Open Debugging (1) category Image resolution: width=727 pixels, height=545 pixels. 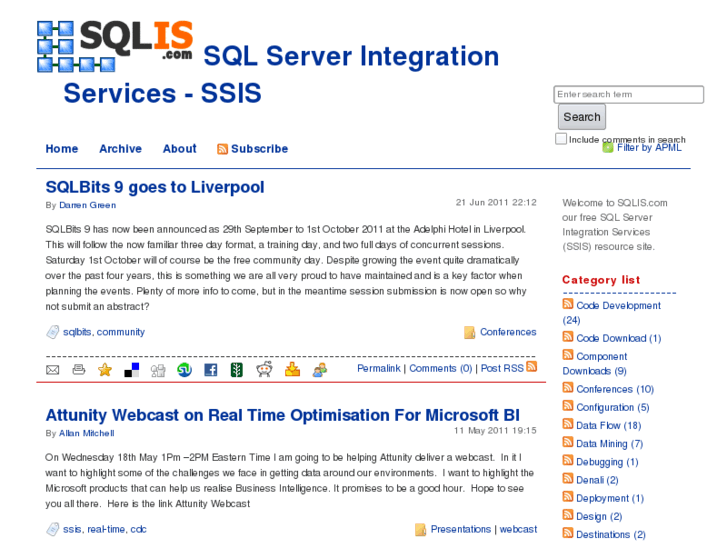coord(607,462)
